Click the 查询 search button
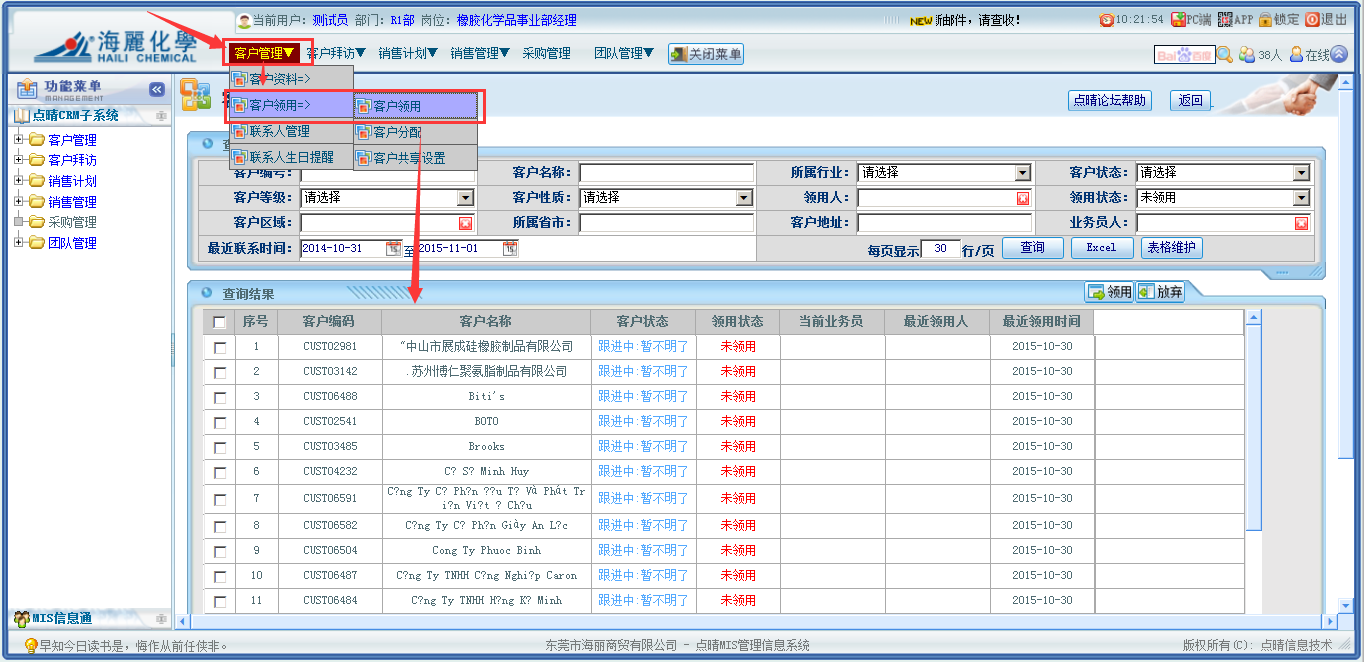 1032,248
